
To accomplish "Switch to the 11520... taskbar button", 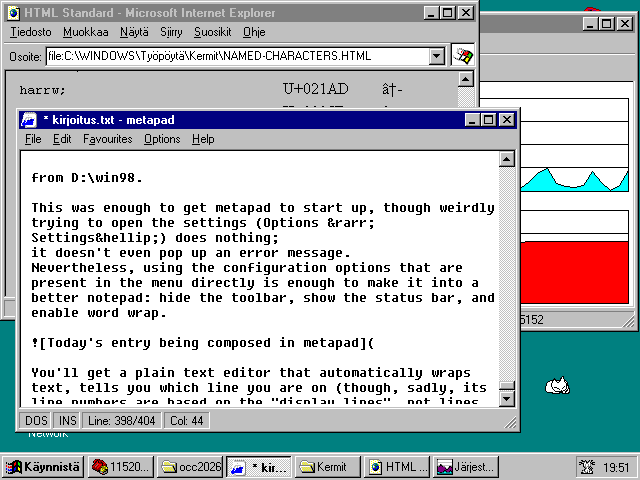I will click(x=121, y=467).
